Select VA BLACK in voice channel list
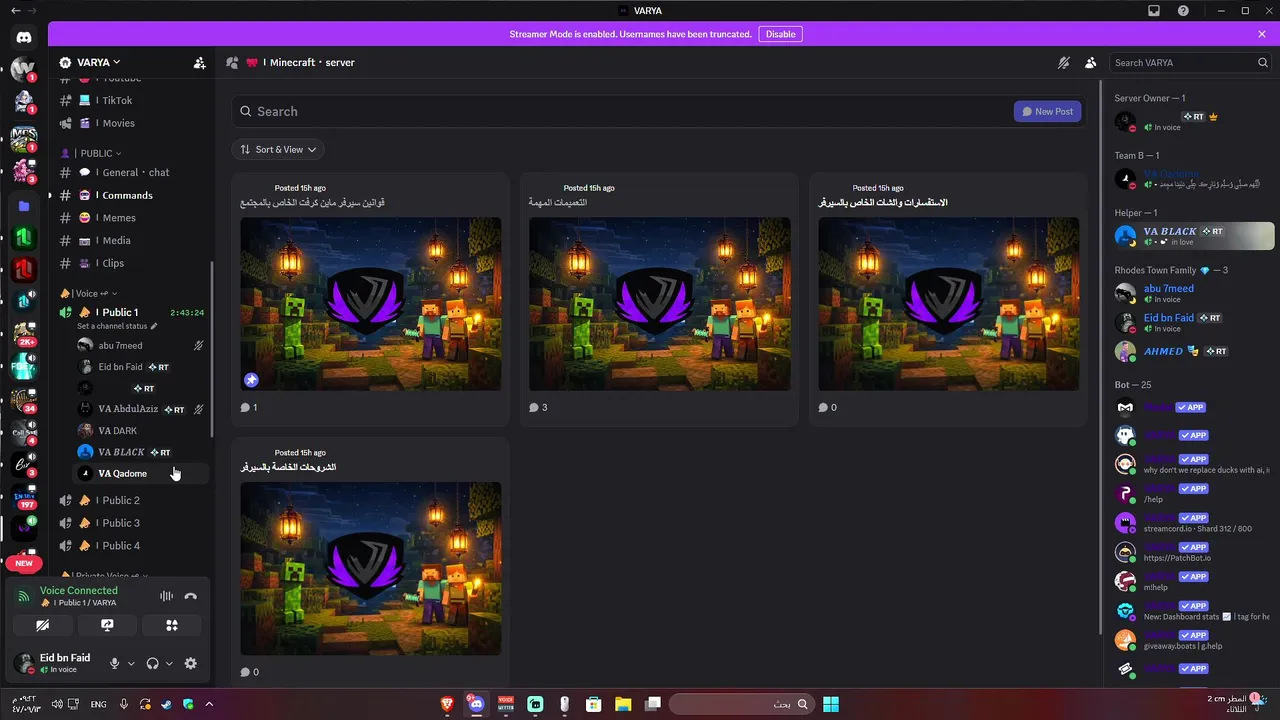The image size is (1280, 720). pos(142,452)
